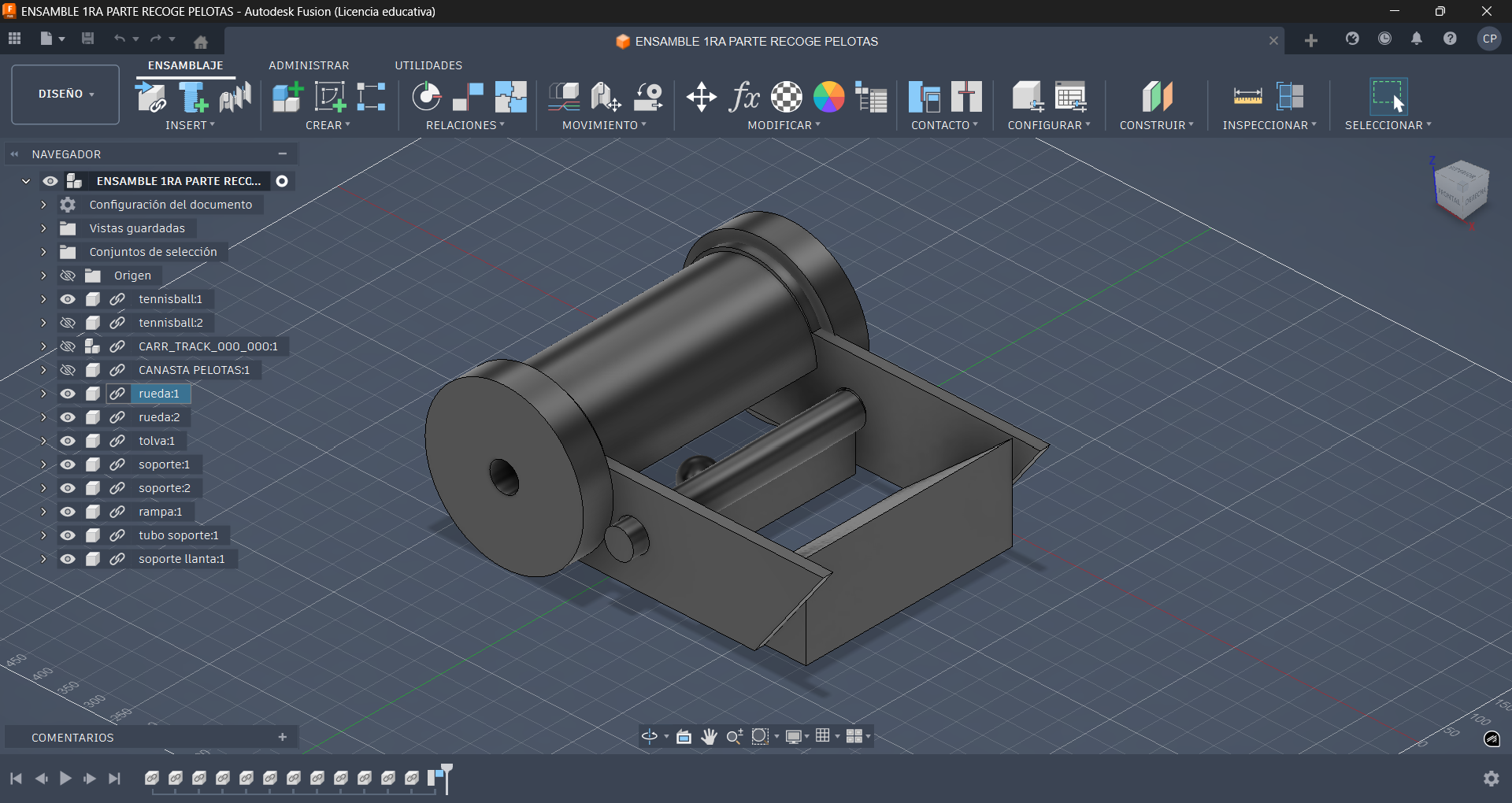Open the DISEÑO workspace dropdown
Screen dimensions: 1512x803
(x=65, y=94)
